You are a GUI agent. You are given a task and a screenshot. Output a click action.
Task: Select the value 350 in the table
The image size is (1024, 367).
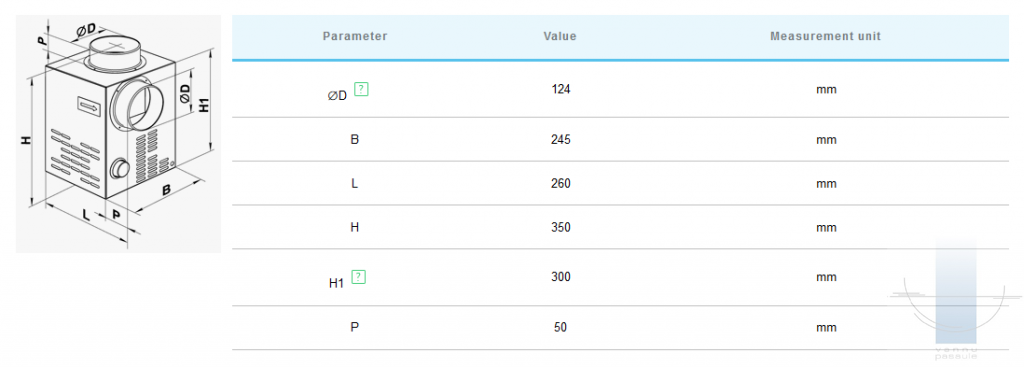(x=560, y=227)
